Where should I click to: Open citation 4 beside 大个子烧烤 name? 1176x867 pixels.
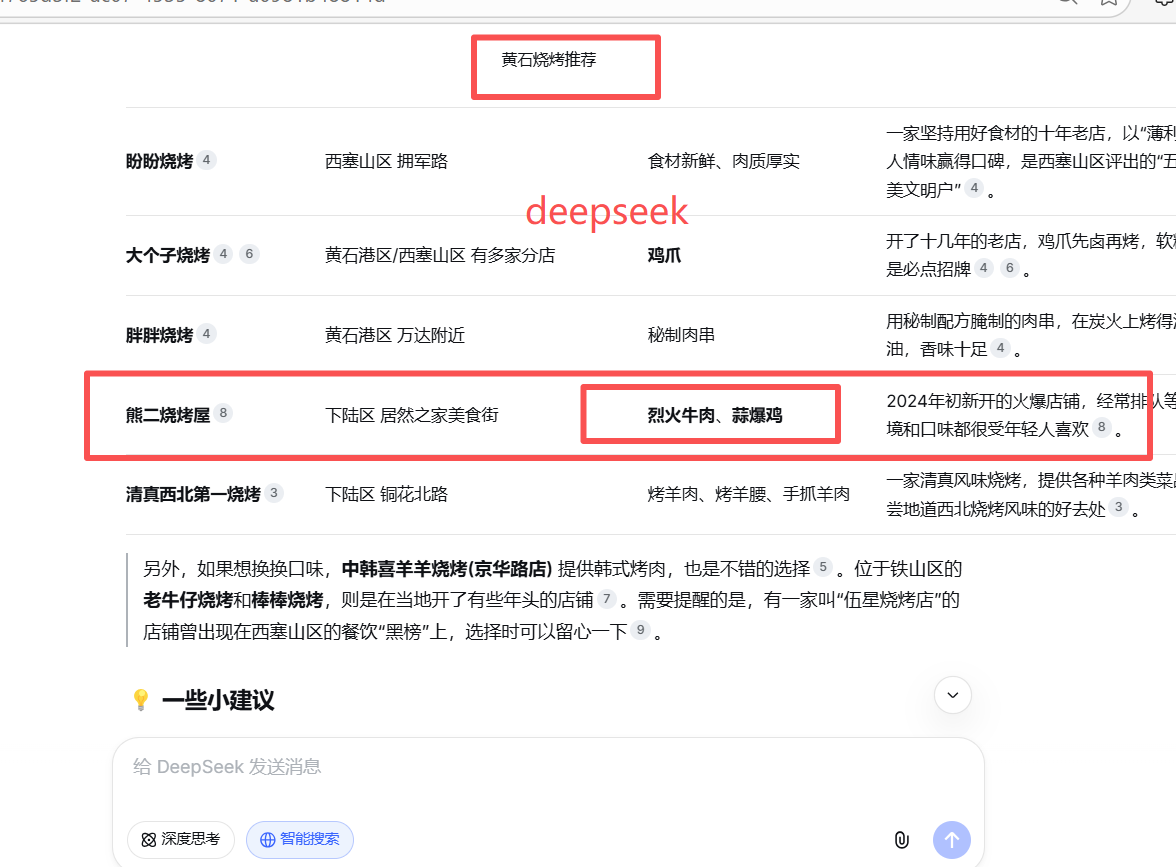(224, 254)
